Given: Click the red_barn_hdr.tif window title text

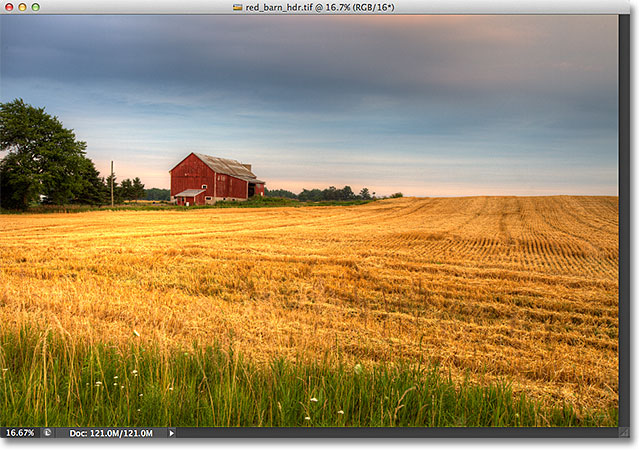Looking at the screenshot, I should click(320, 7).
